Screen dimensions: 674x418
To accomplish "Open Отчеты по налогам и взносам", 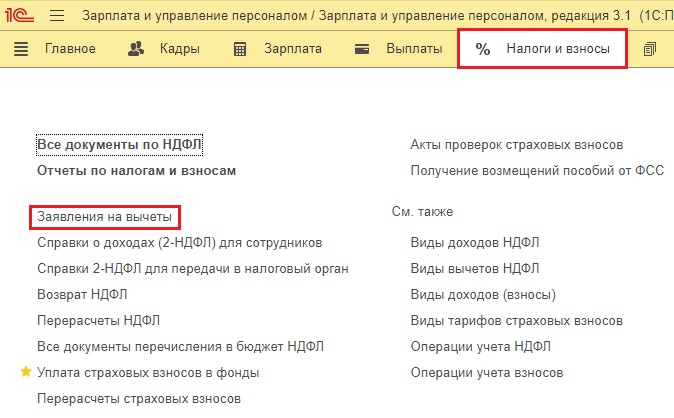I will [136, 171].
